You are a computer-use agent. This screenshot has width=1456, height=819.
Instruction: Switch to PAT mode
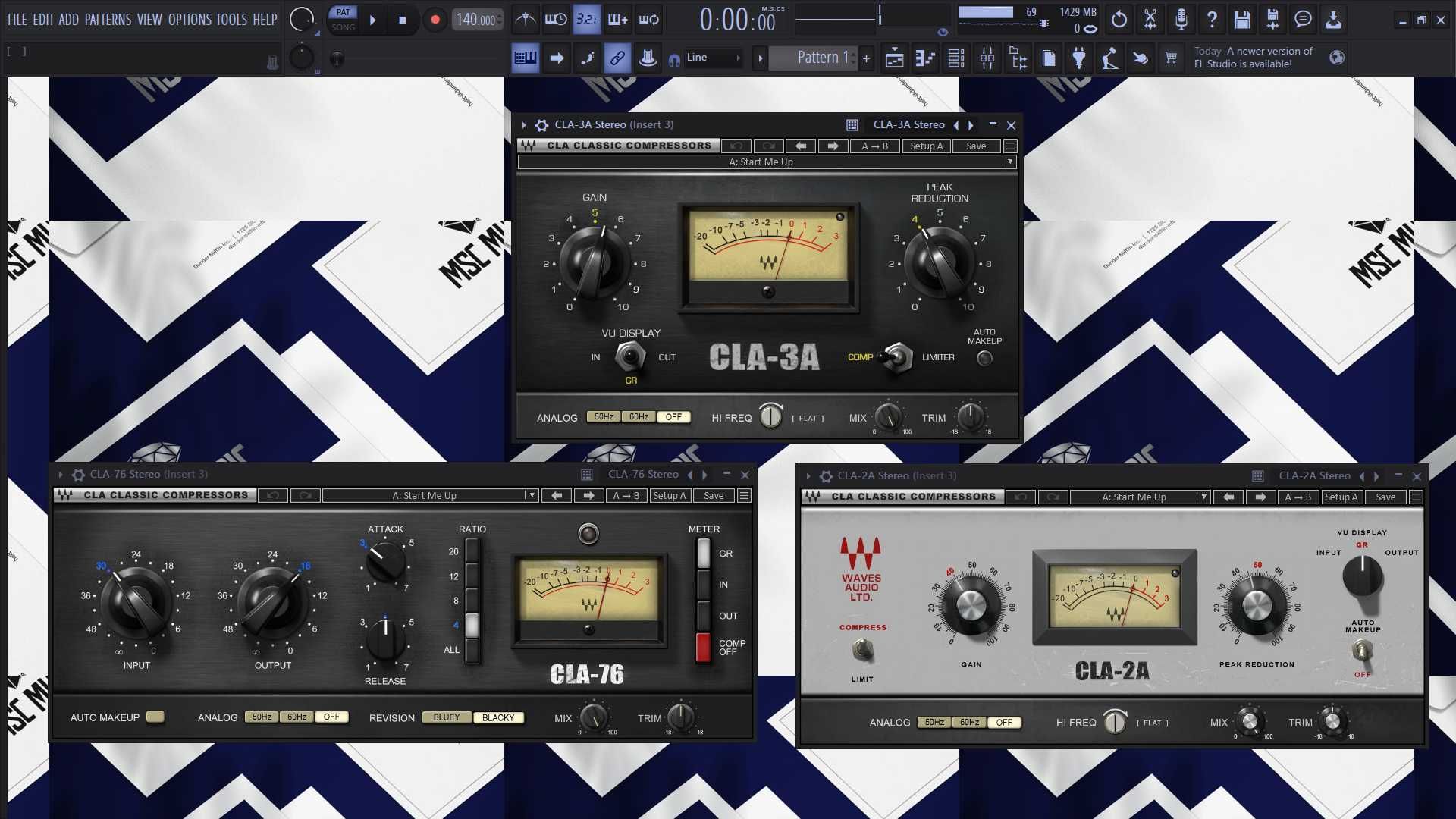tap(343, 12)
